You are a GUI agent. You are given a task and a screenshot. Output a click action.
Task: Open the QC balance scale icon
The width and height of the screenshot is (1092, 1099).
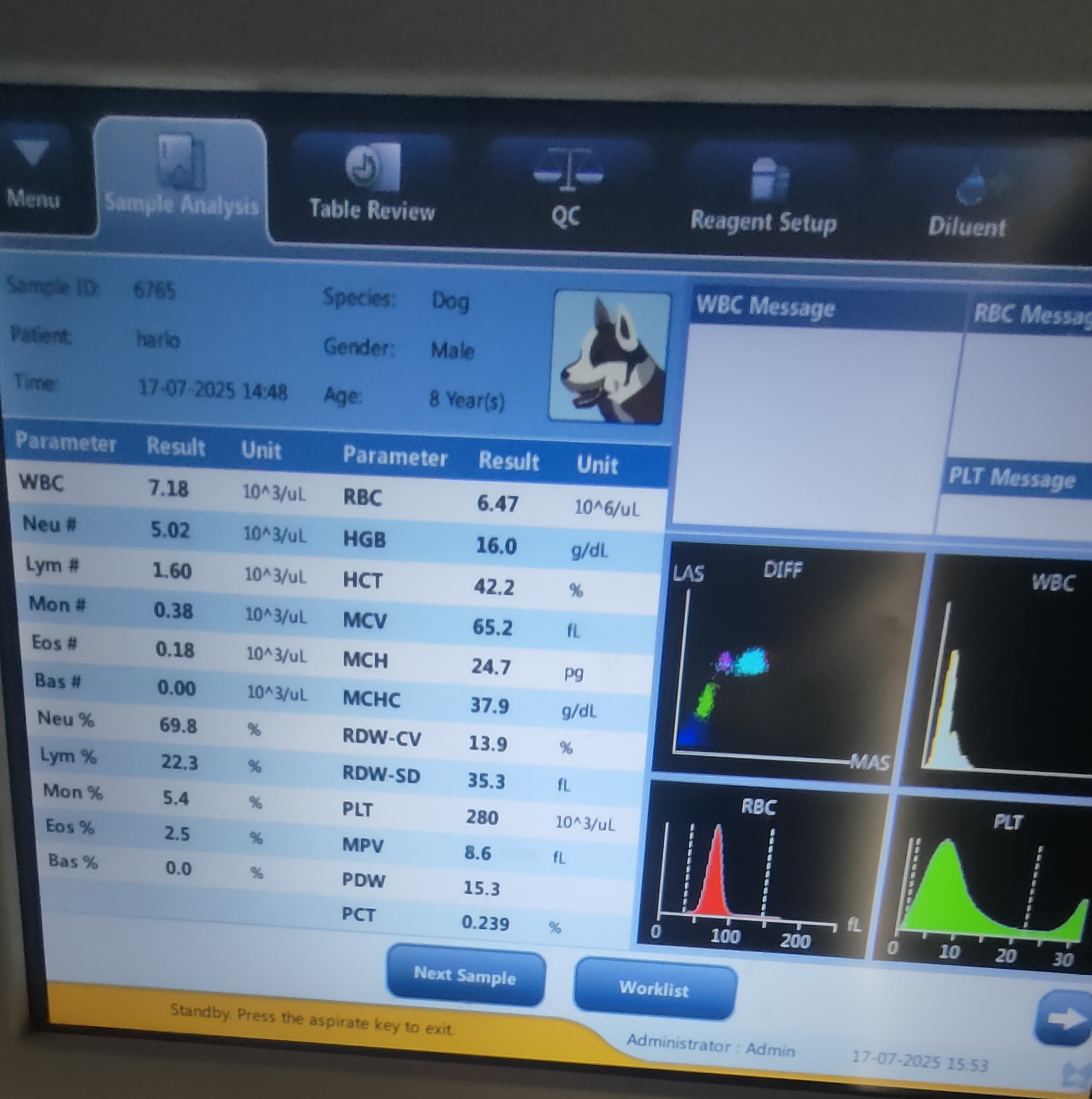pos(567,171)
